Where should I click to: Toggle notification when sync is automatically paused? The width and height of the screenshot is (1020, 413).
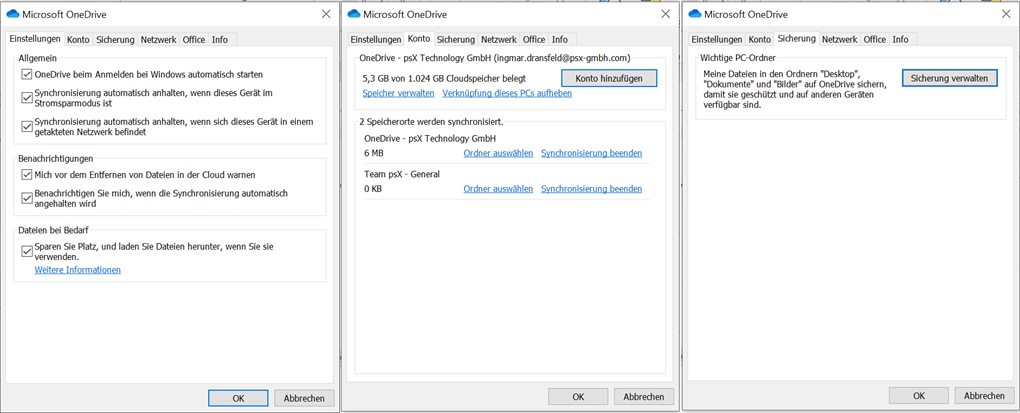point(28,198)
